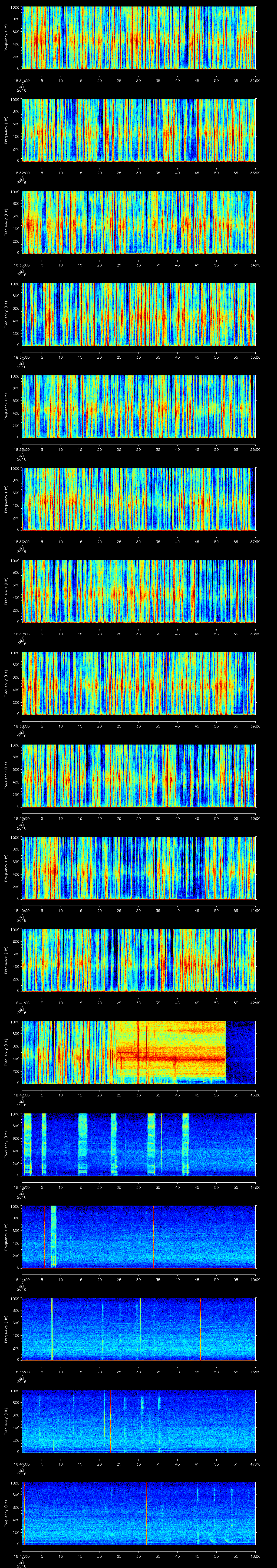Click the 48:00 end label of last panel
Viewport: 277px width, 1568px height.
point(255,1556)
